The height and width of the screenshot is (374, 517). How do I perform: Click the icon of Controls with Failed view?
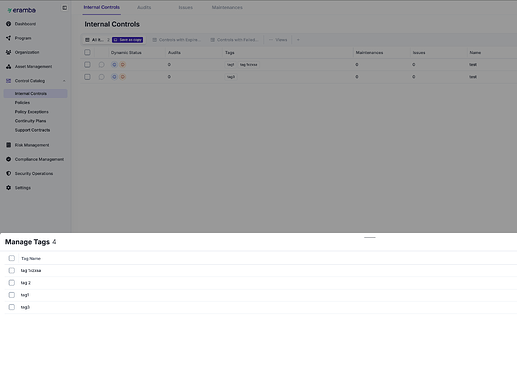[x=213, y=40]
